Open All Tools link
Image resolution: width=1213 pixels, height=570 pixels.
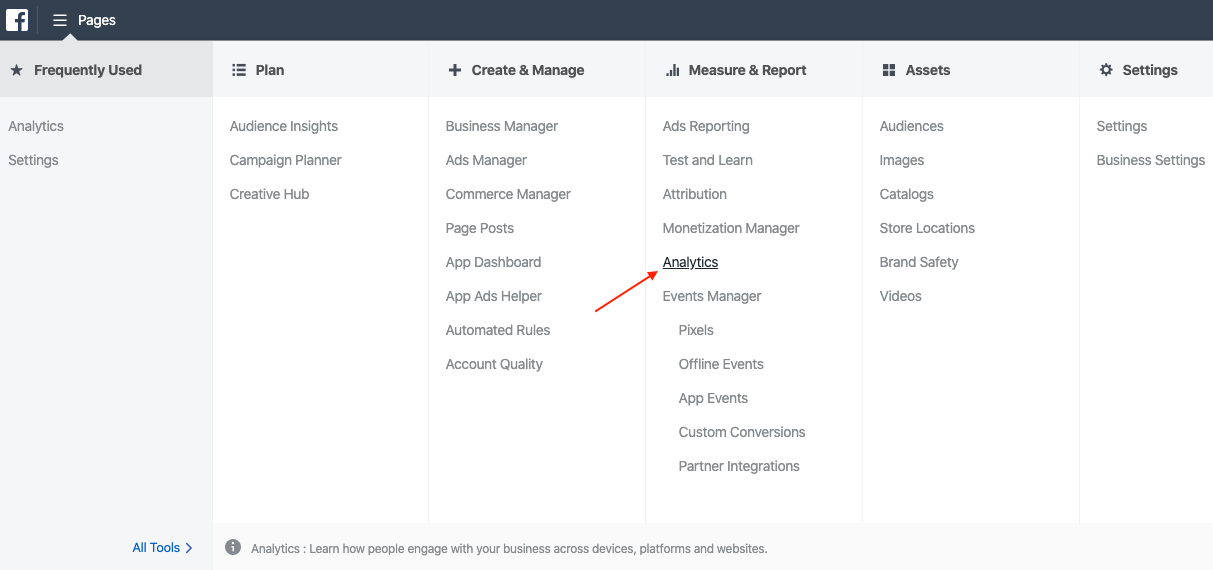click(x=156, y=548)
